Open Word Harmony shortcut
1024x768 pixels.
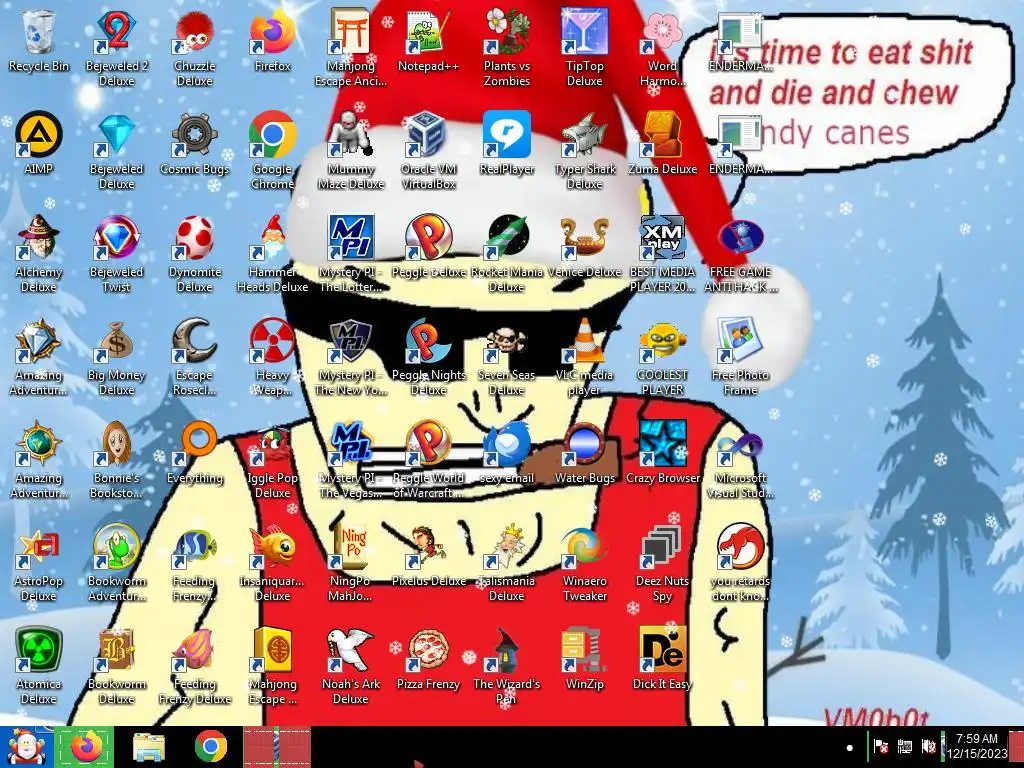[x=662, y=48]
